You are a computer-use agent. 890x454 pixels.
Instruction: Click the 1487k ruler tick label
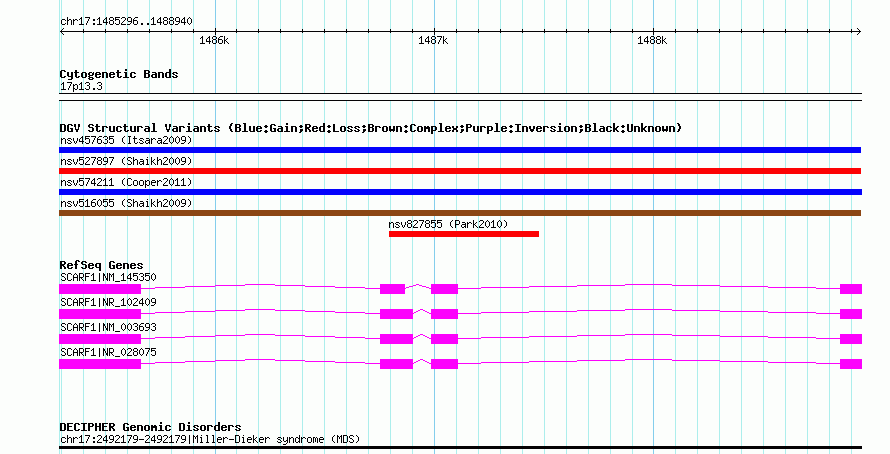click(433, 40)
